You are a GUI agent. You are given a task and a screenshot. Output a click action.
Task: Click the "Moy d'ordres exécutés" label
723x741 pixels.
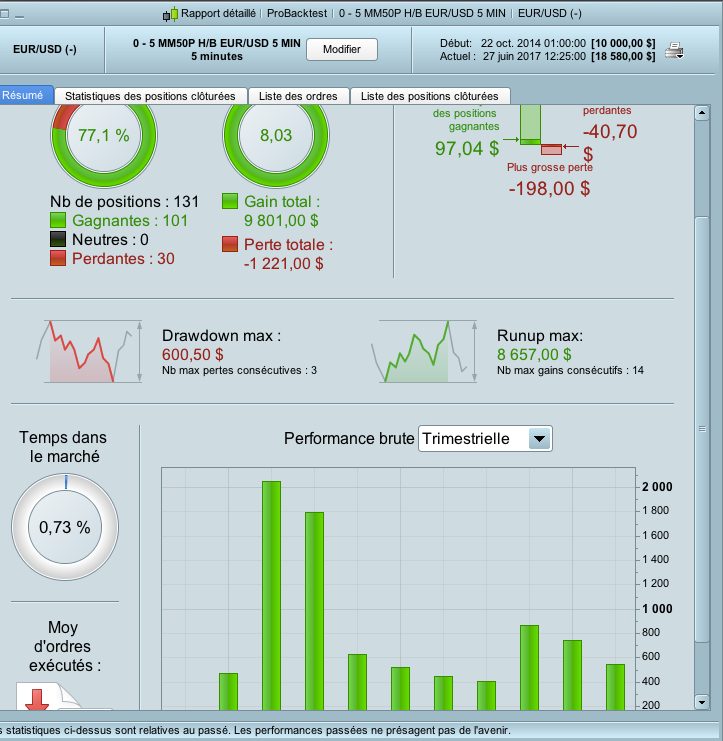pyautogui.click(x=64, y=646)
